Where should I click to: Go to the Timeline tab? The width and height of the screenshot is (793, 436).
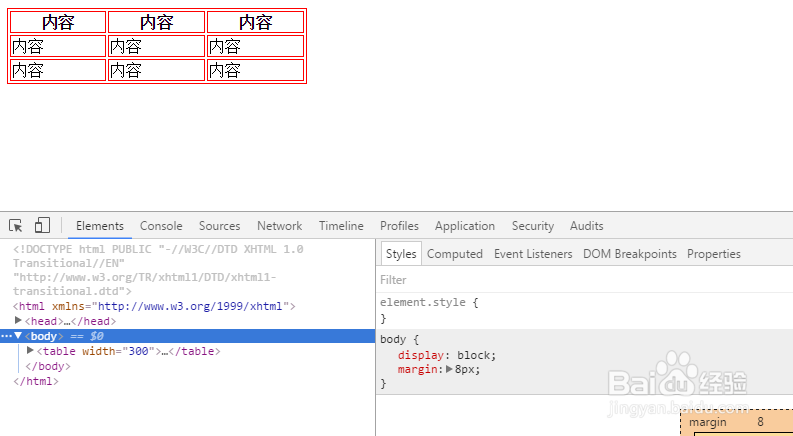click(x=341, y=226)
